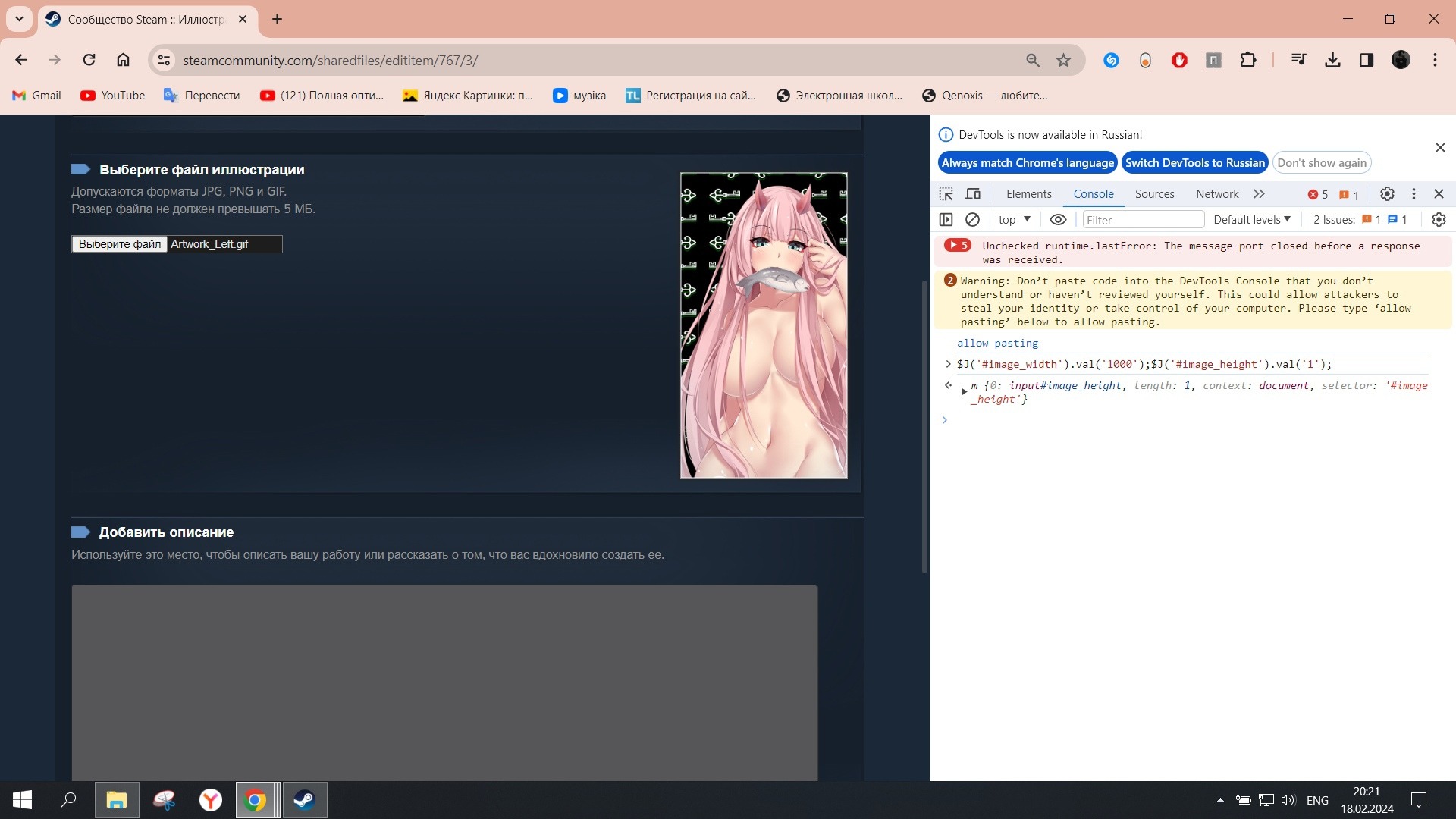This screenshot has height=819, width=1456.
Task: Open the console settings gear icon
Action: [1439, 220]
